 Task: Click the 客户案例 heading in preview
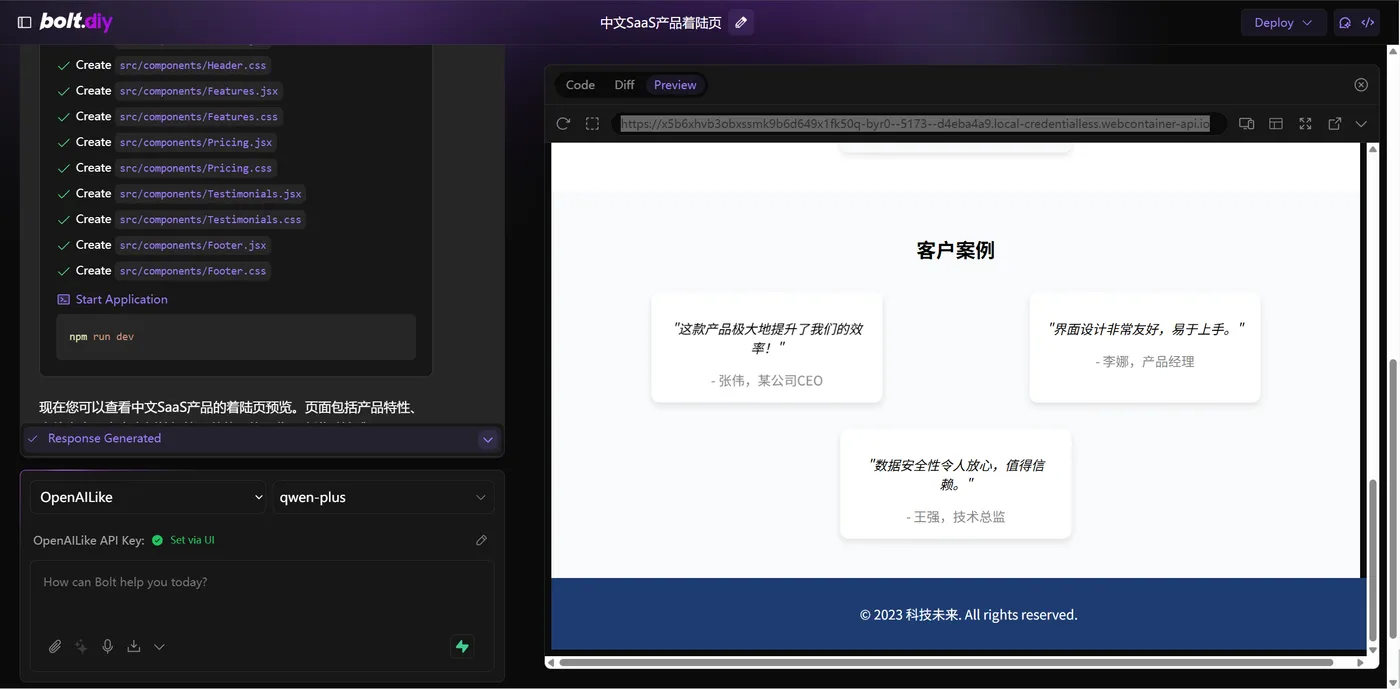pos(955,250)
